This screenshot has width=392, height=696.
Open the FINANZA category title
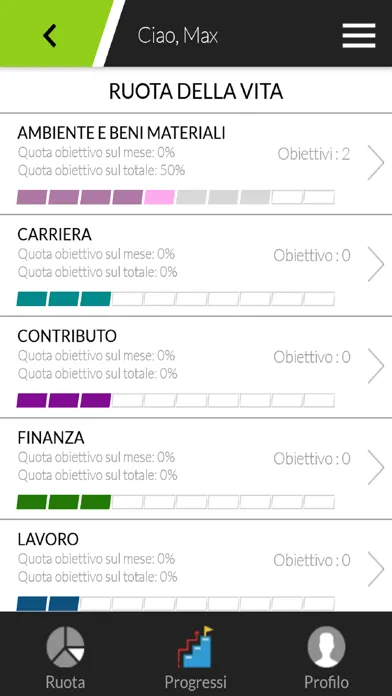[x=51, y=438]
